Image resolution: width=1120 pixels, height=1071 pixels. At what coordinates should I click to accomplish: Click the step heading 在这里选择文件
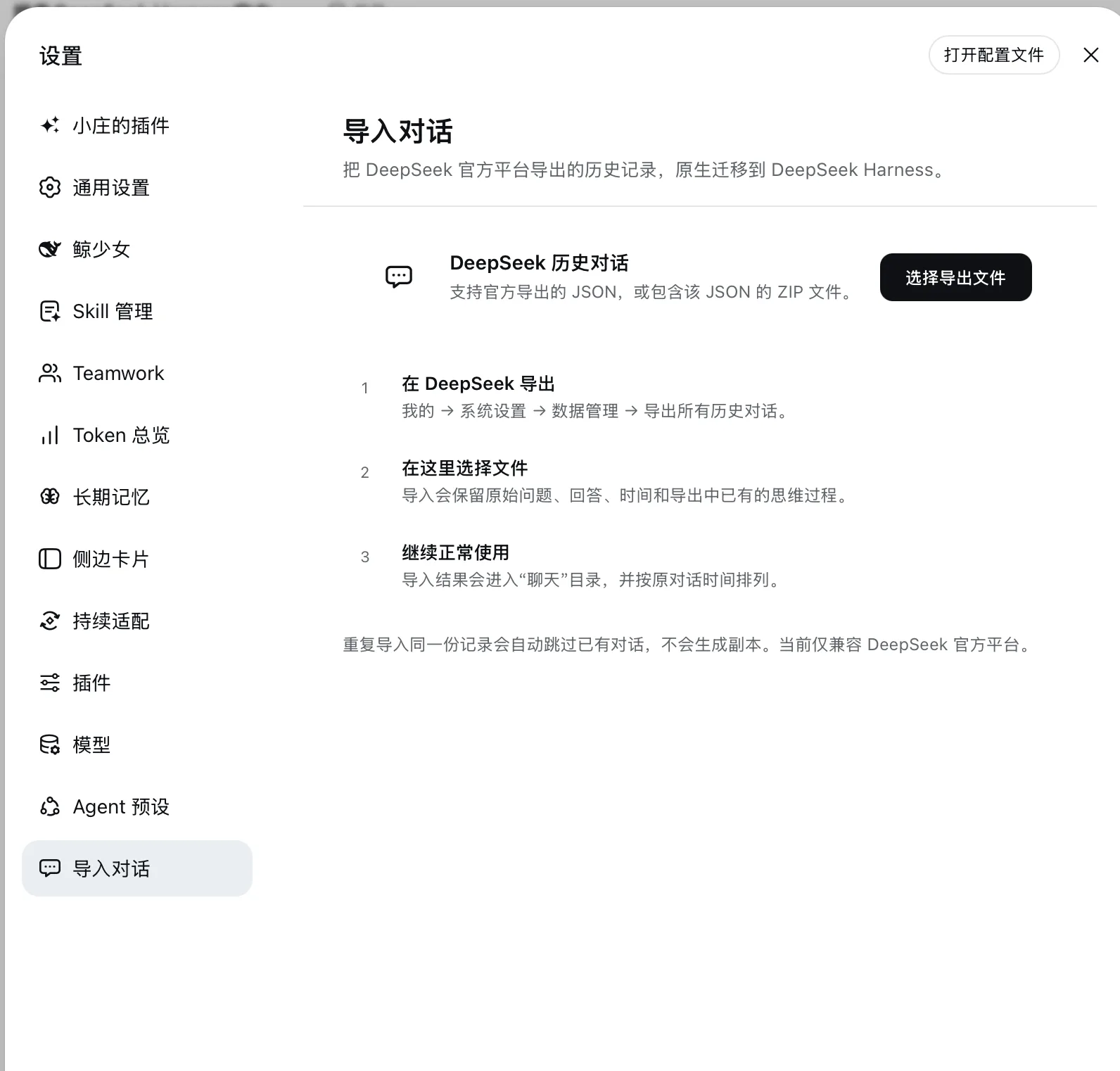click(x=464, y=468)
